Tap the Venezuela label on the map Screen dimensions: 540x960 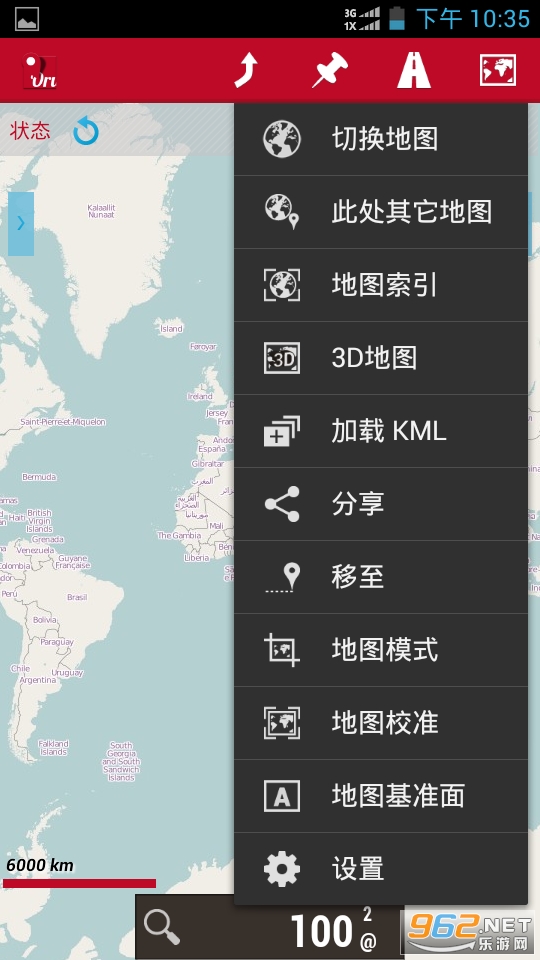click(36, 550)
